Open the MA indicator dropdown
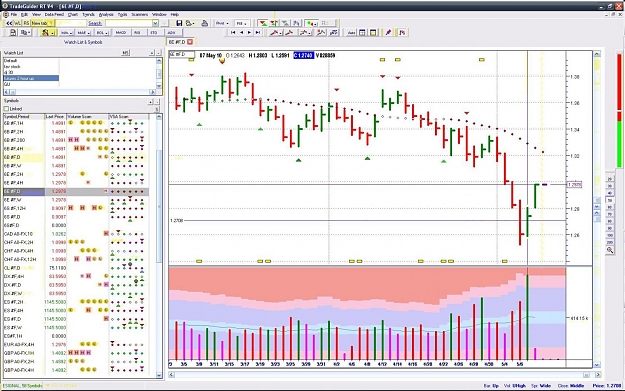Image resolution: width=625 pixels, height=391 pixels. coord(66,33)
